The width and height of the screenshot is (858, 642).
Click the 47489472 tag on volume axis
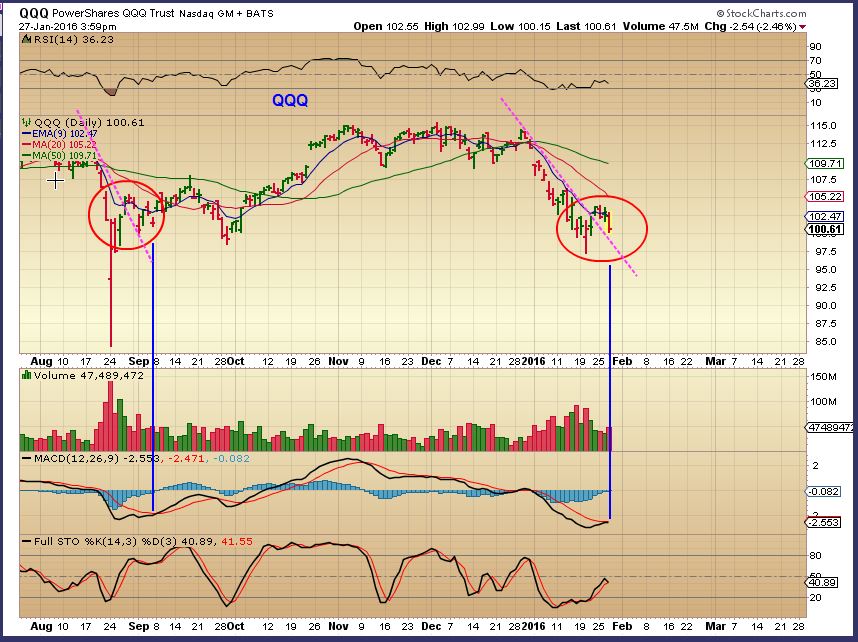tap(830, 427)
